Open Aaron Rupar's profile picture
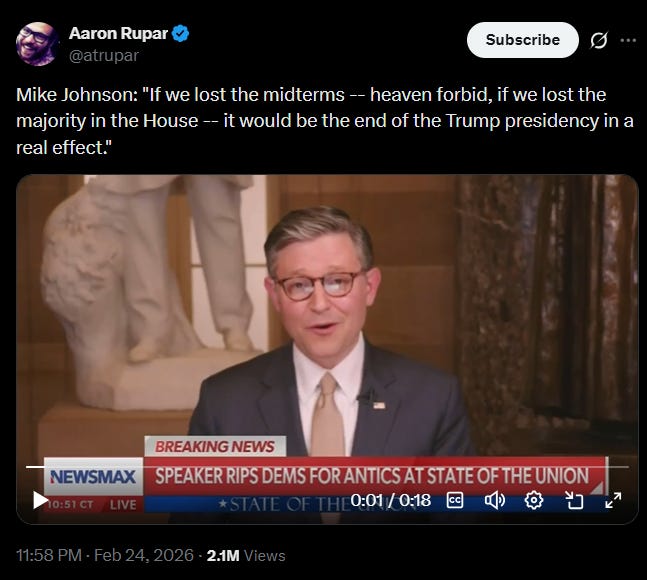The width and height of the screenshot is (647, 580). point(37,44)
